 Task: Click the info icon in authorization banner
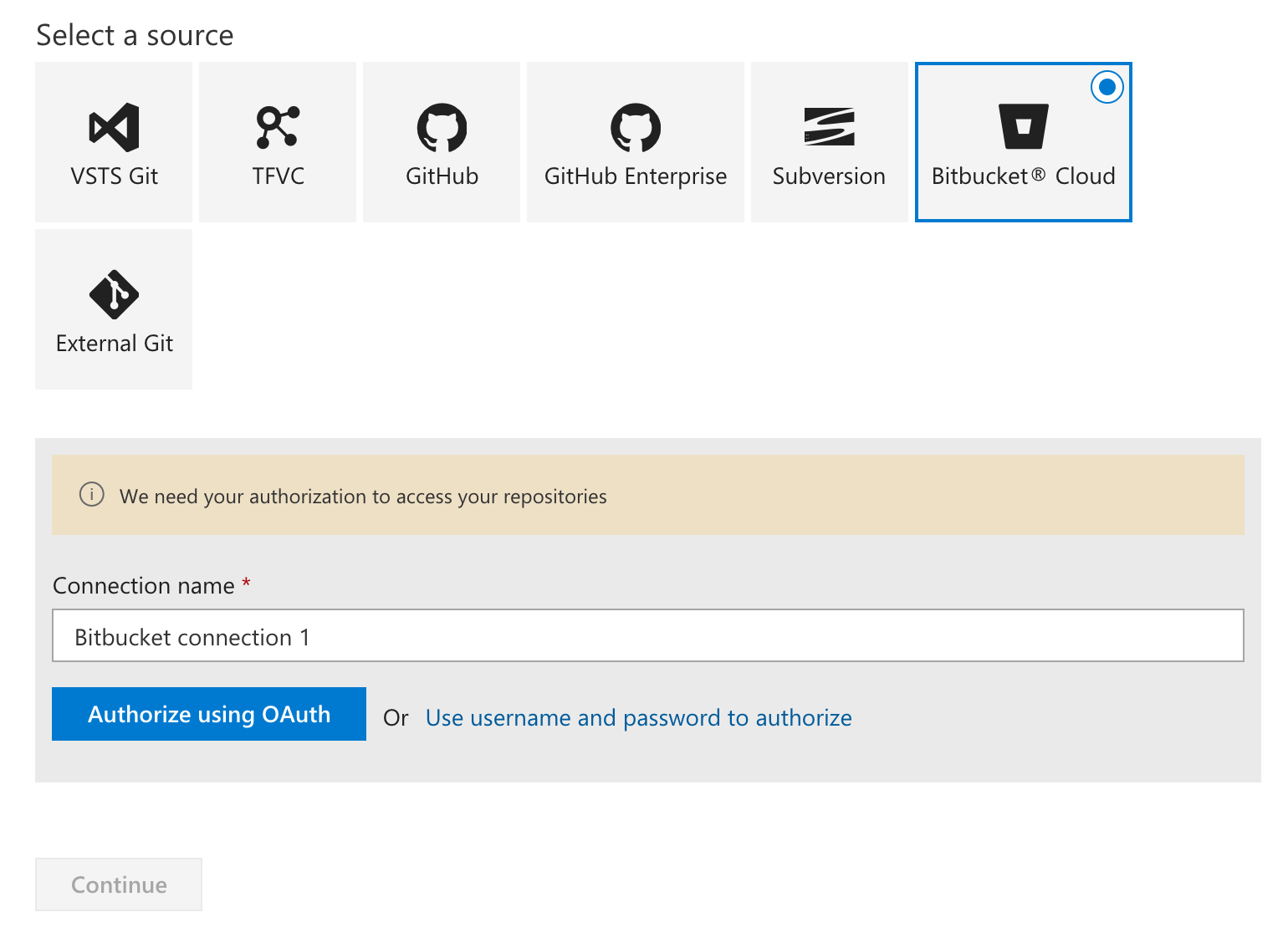[91, 494]
